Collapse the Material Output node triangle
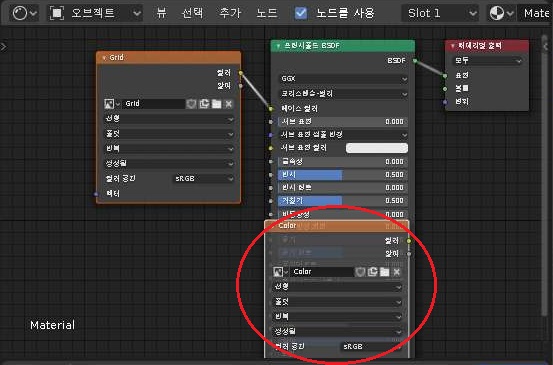The image size is (553, 365). (x=452, y=46)
